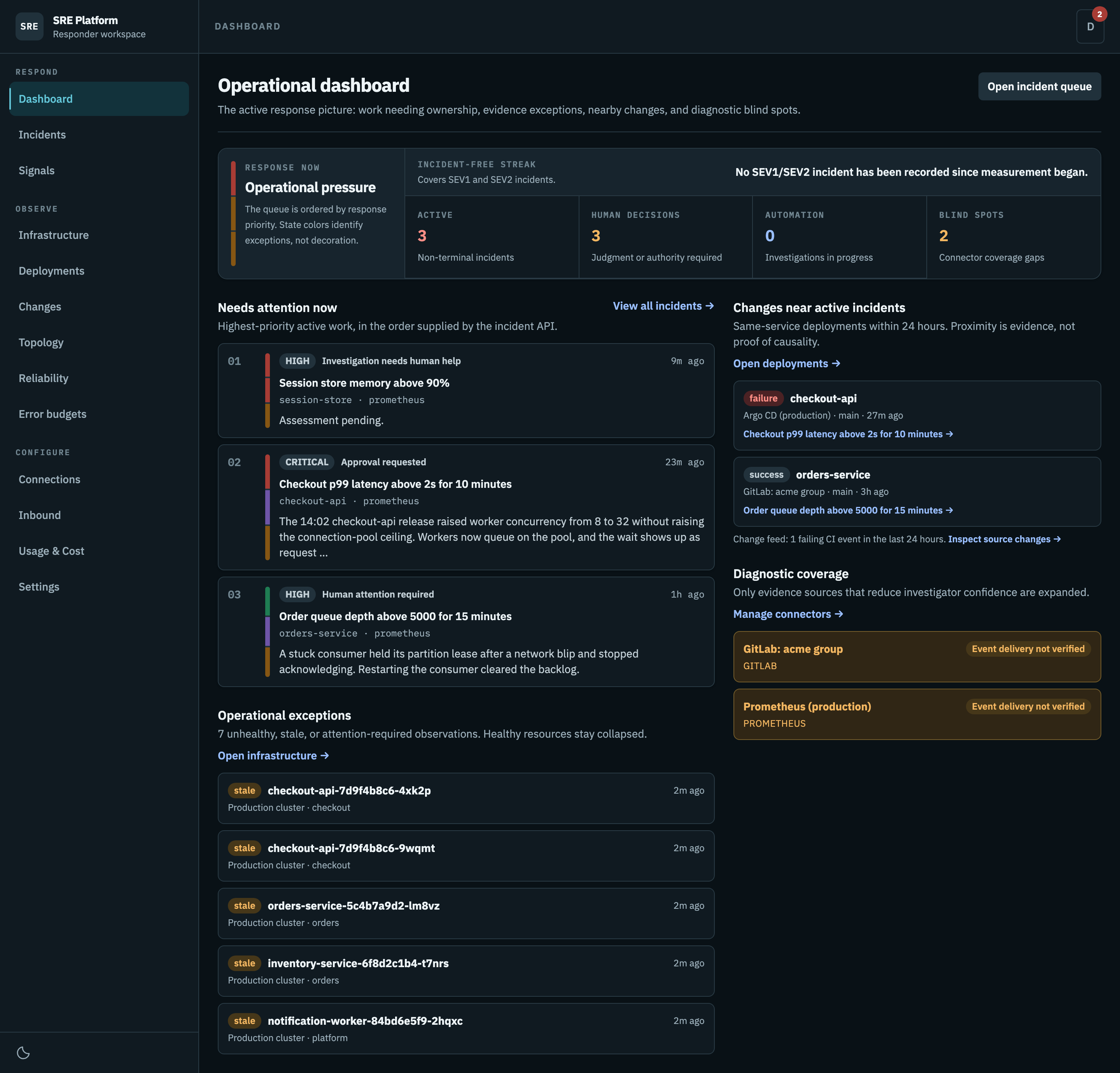Open stale checkout-api-7d9f4b8c6-9wqmt row
Screen dimensions: 1120x1073
pyautogui.click(x=466, y=856)
